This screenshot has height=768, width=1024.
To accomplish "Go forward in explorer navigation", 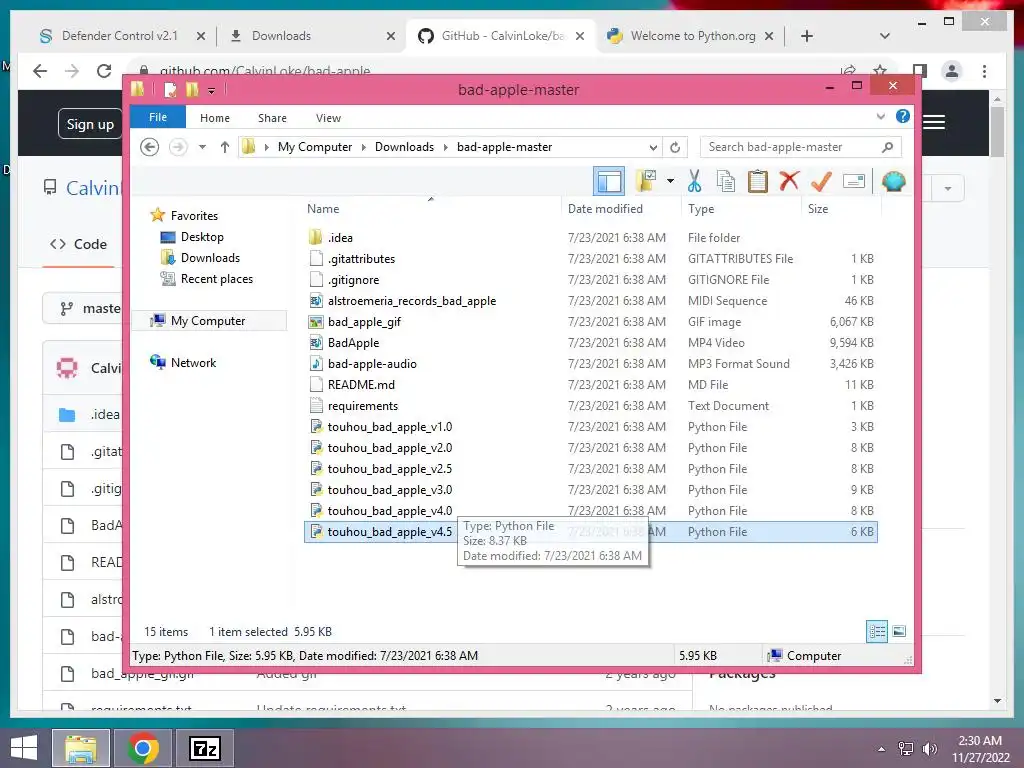I will click(x=178, y=147).
